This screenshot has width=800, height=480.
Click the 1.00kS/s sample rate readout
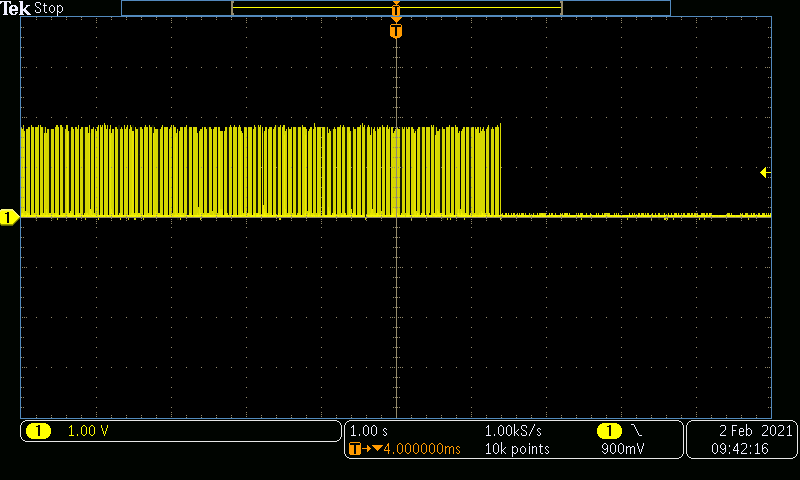pos(513,431)
